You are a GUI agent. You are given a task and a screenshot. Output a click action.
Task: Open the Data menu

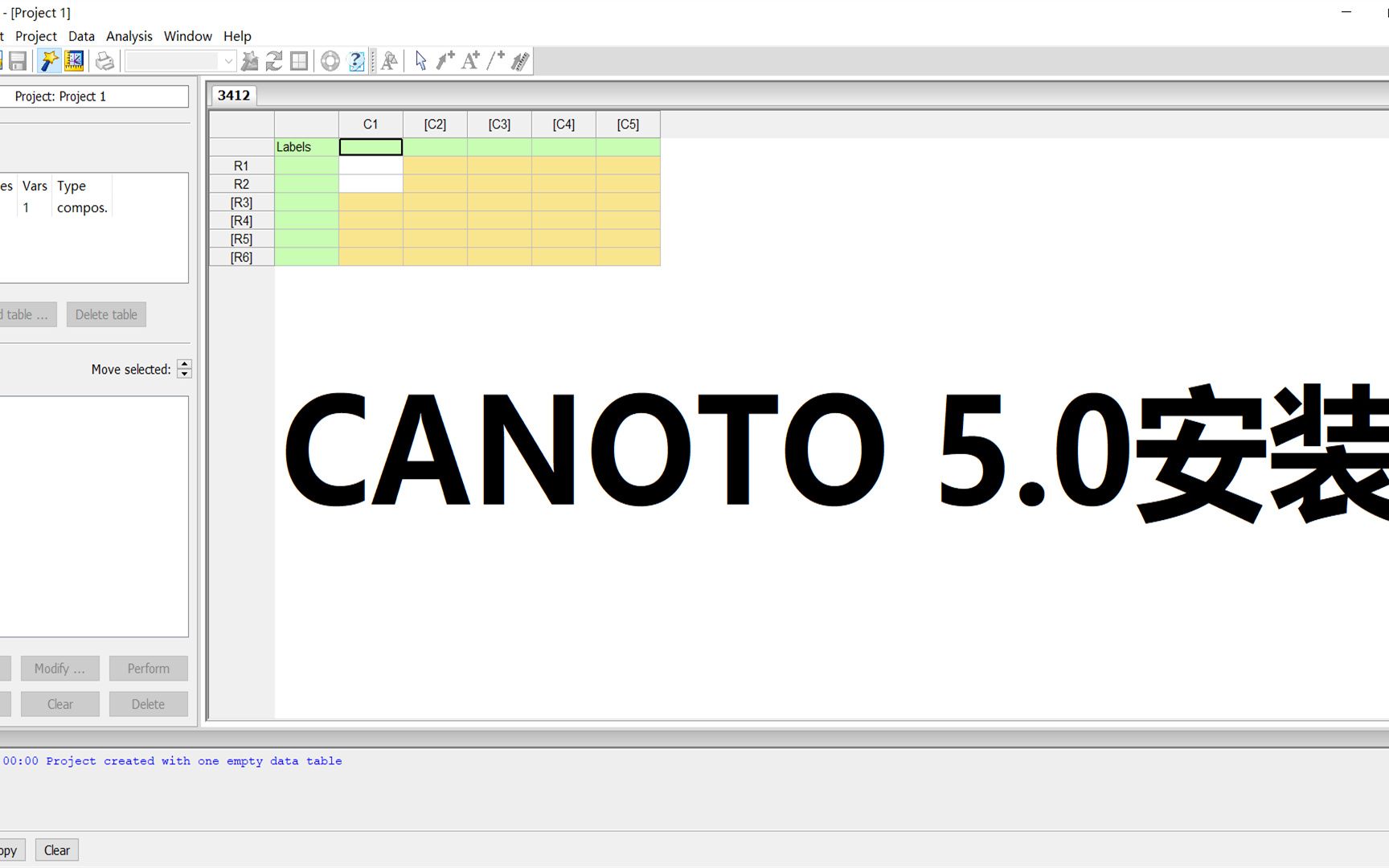(80, 36)
